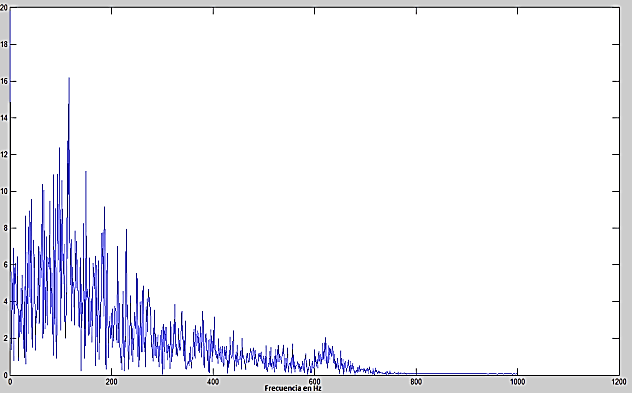
Task: Click the x-axis tick label 1000
Action: click(x=518, y=382)
